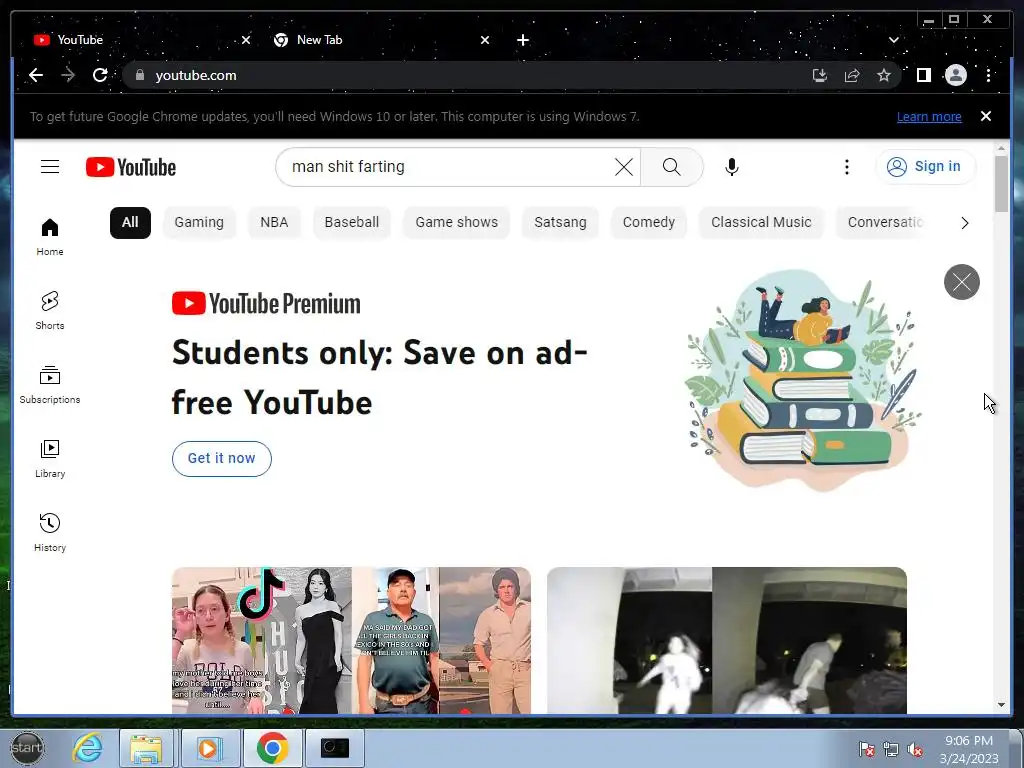Share this page icon

coord(852,75)
